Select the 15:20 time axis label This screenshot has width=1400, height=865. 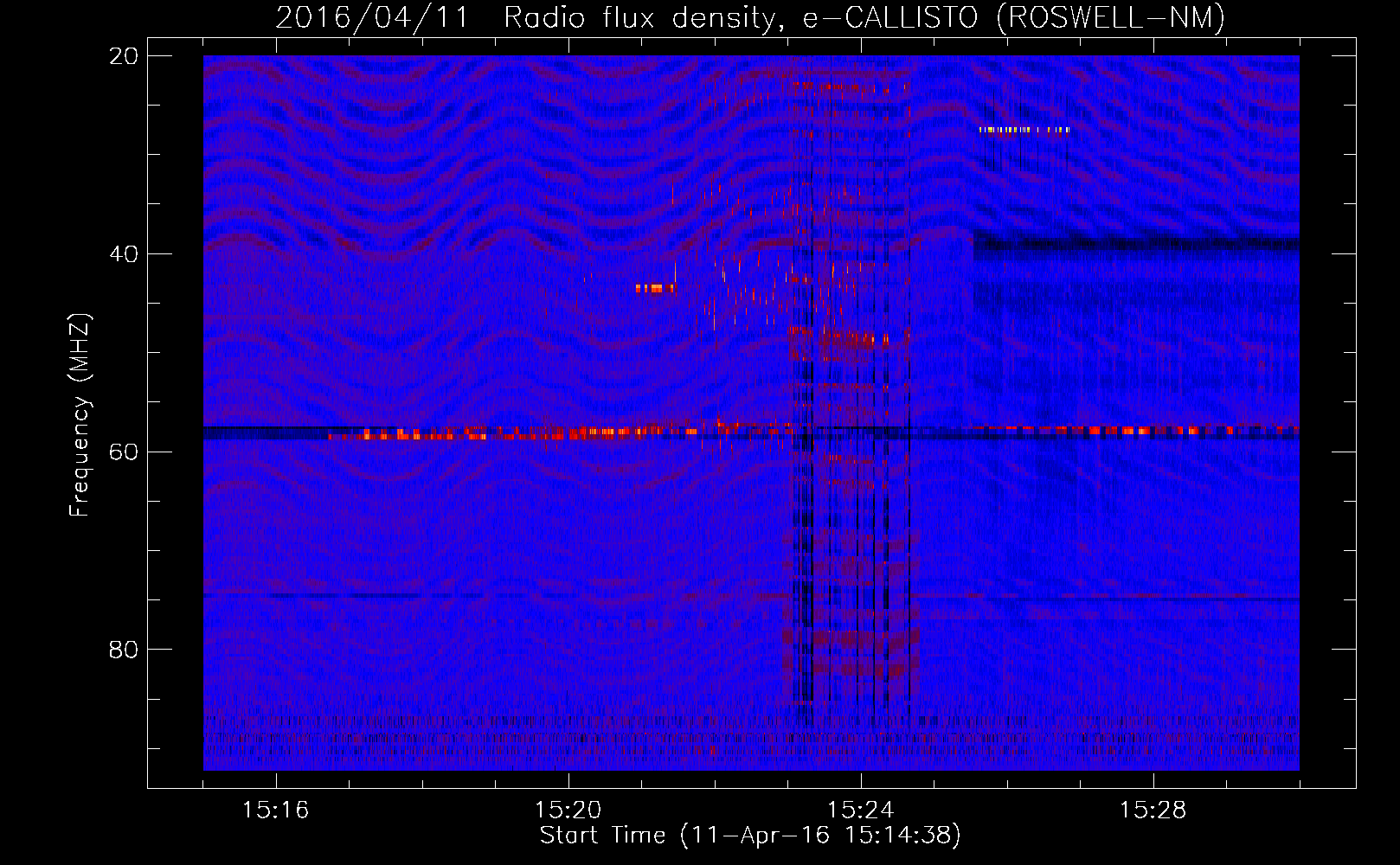568,811
